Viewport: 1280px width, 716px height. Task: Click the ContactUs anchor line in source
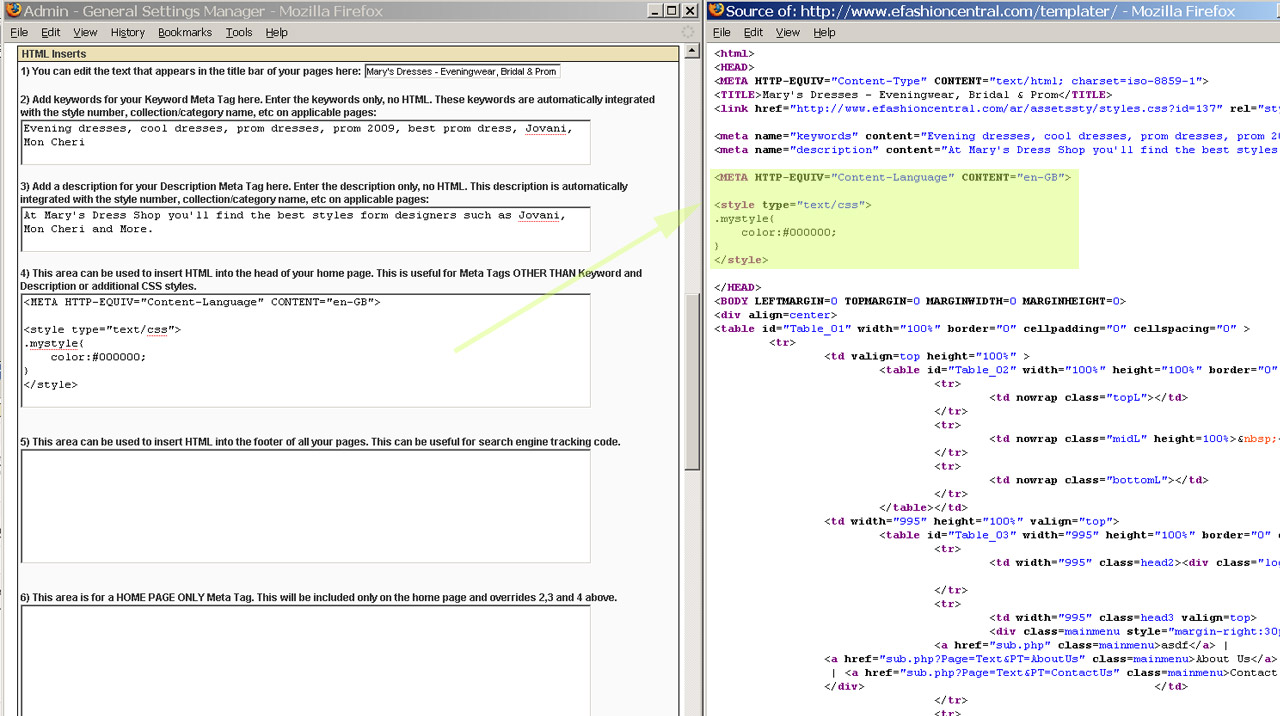[1055, 673]
